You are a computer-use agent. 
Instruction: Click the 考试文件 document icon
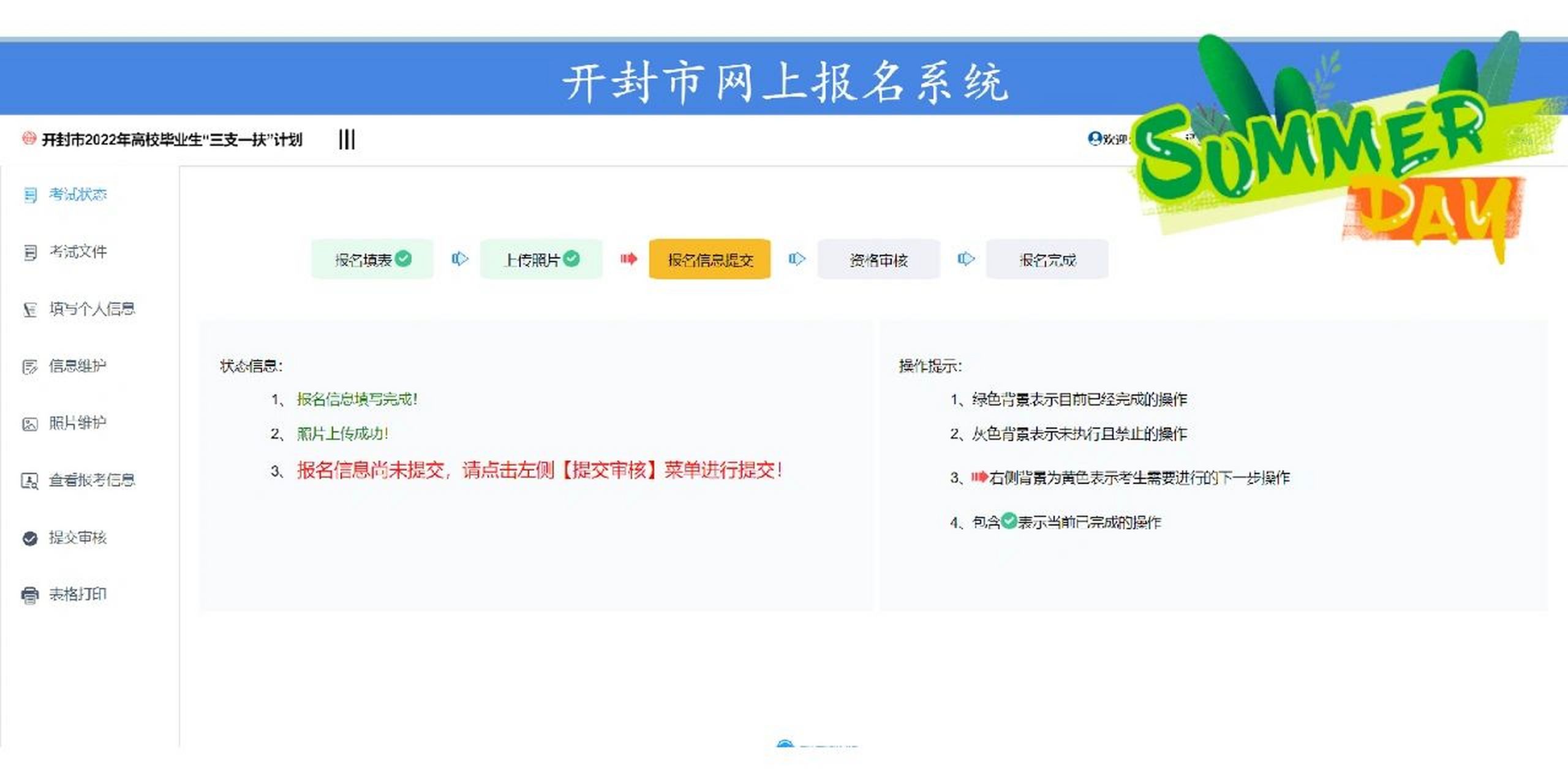click(x=29, y=252)
